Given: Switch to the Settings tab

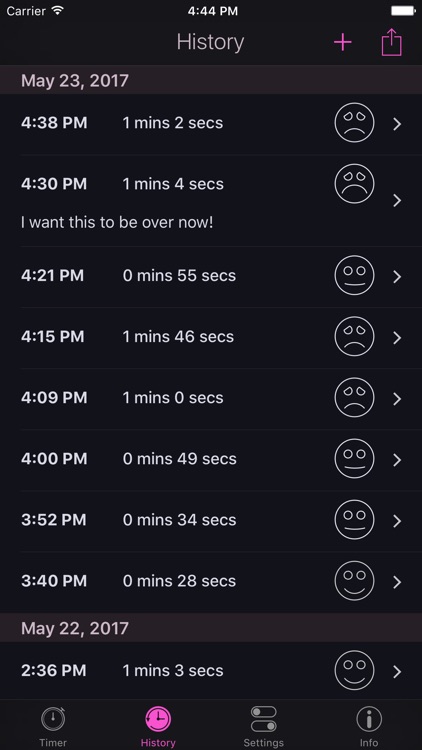Looking at the screenshot, I should (264, 727).
